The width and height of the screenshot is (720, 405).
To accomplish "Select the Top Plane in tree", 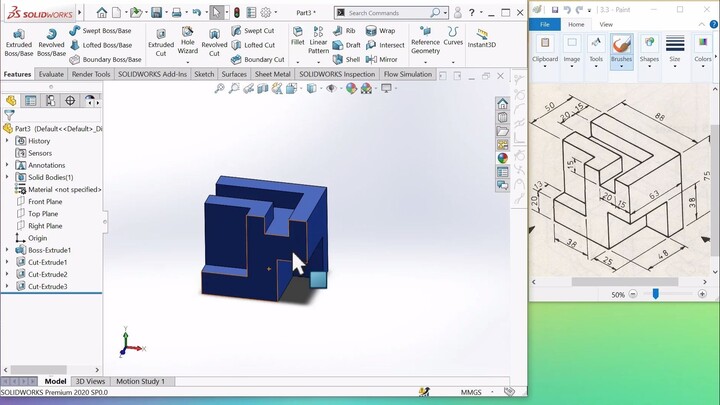I will coord(43,214).
